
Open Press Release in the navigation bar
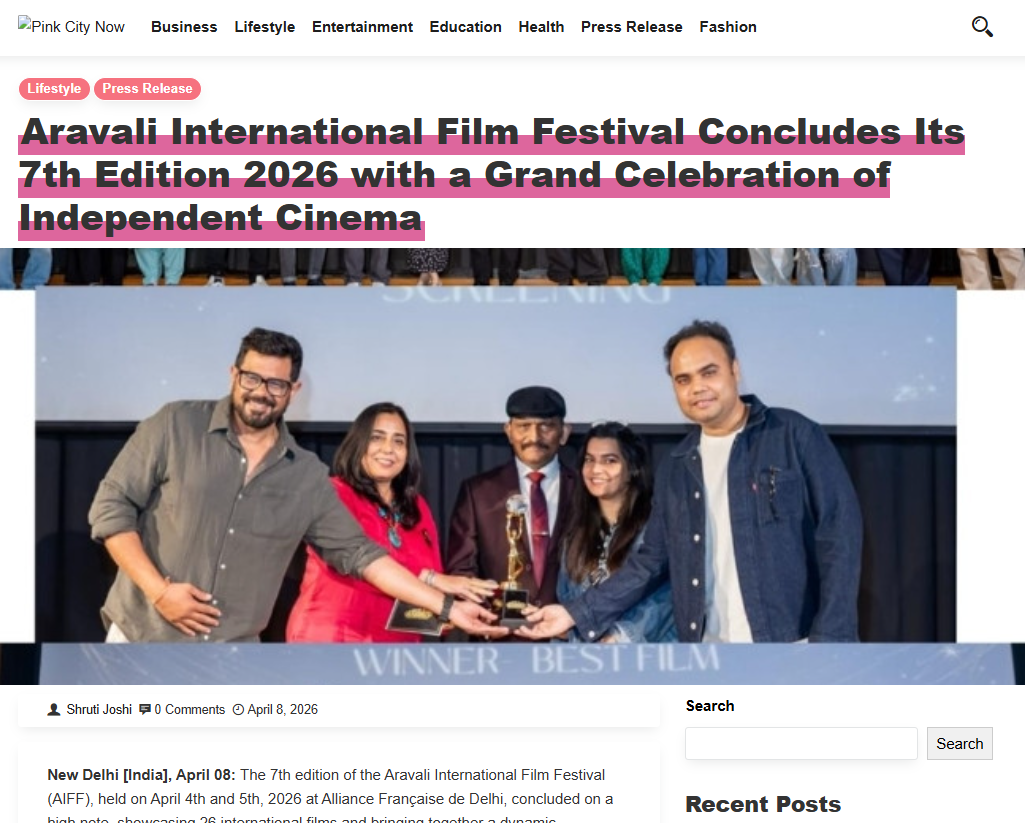pyautogui.click(x=631, y=27)
